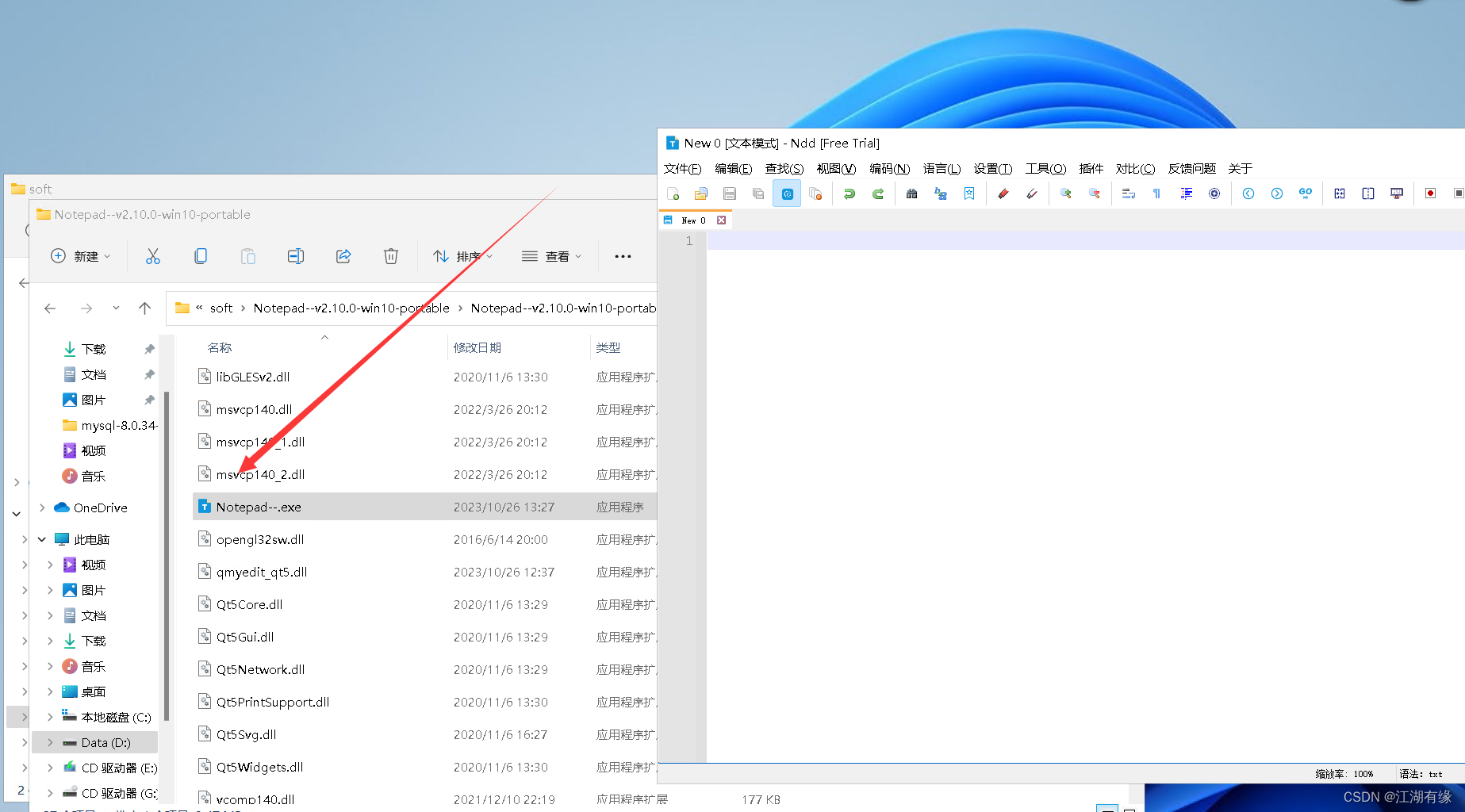Click the previous position left arrow icon
The image size is (1465, 812).
[1248, 193]
